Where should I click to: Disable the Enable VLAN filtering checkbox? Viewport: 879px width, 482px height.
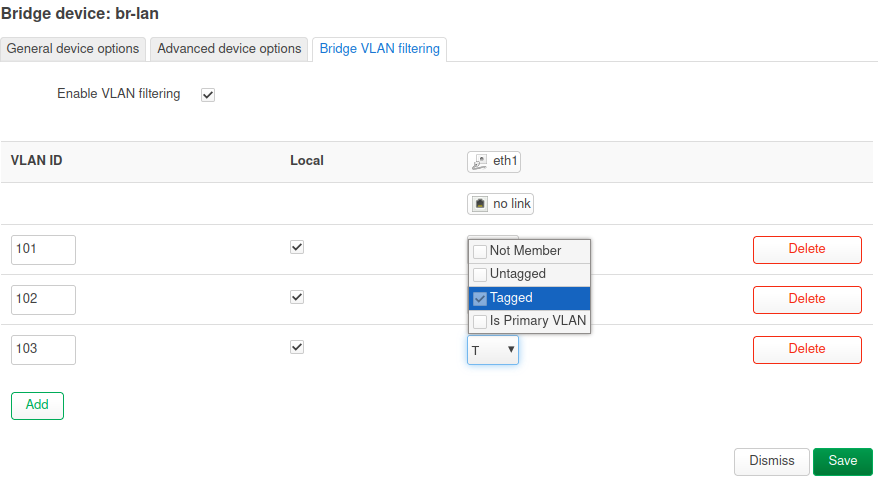(208, 95)
